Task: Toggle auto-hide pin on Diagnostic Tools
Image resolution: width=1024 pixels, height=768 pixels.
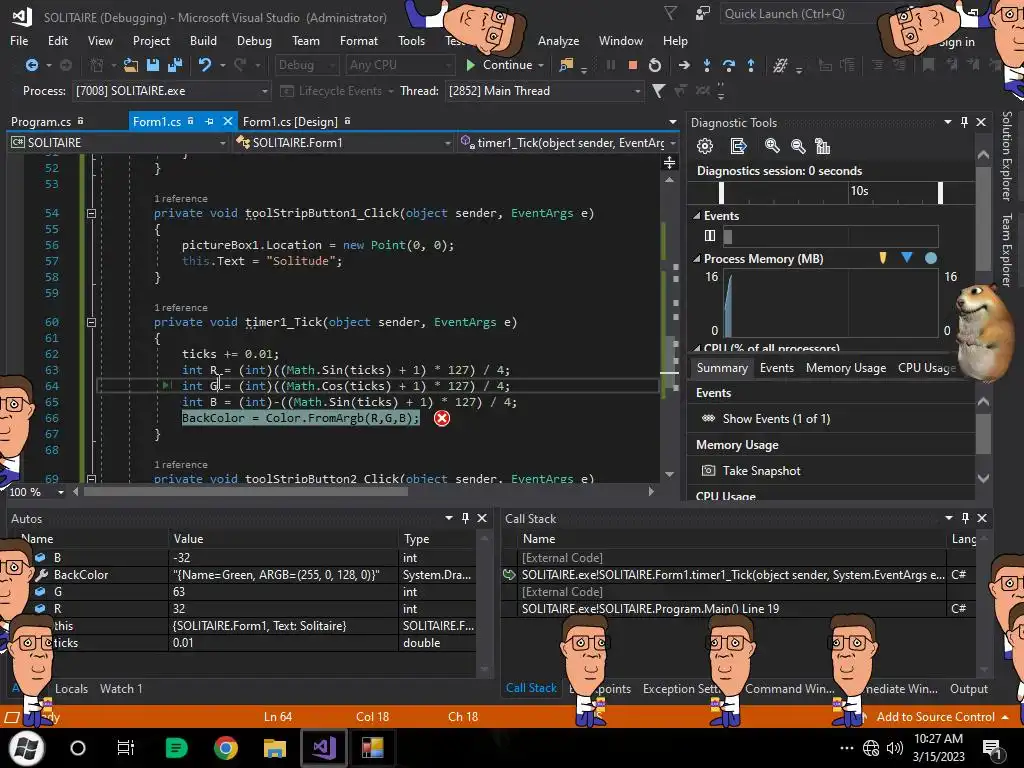Action: (964, 122)
